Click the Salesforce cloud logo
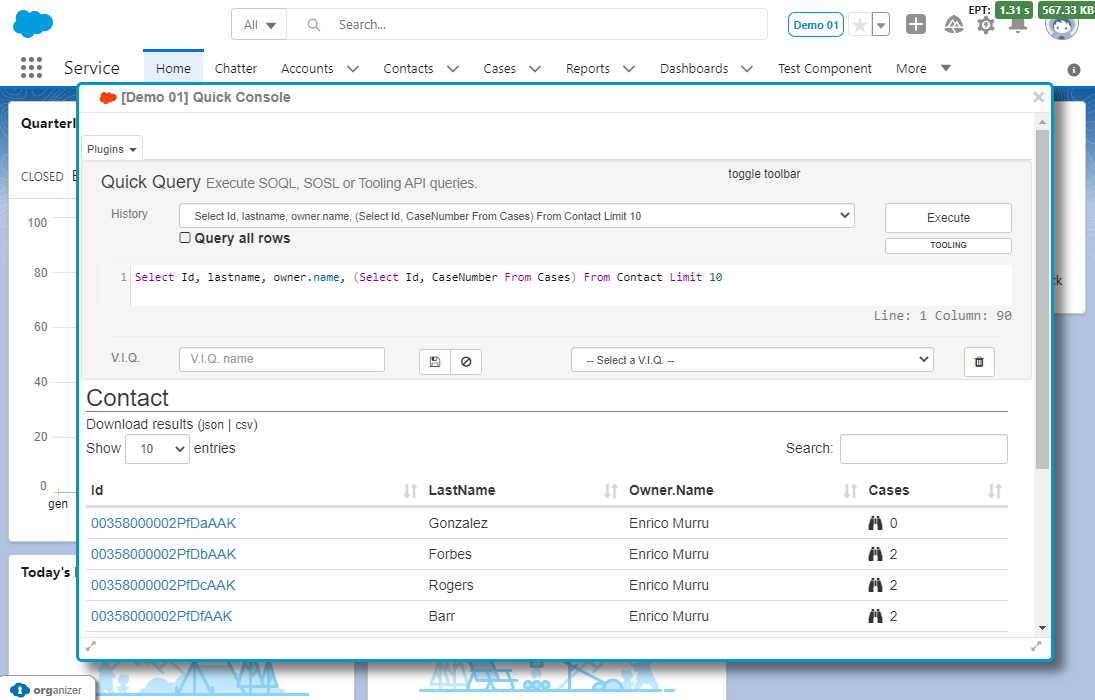This screenshot has height=700, width=1095. [33, 24]
